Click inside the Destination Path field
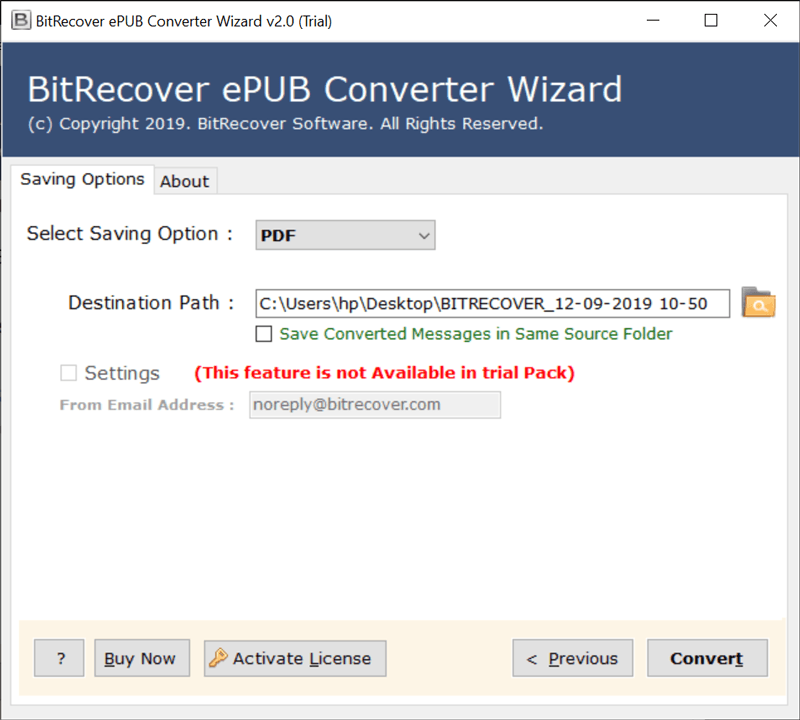The image size is (800, 720). [x=492, y=304]
